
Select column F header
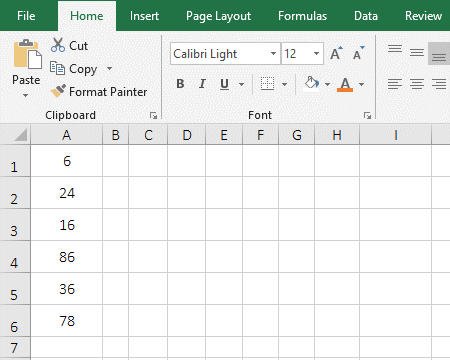coord(260,135)
